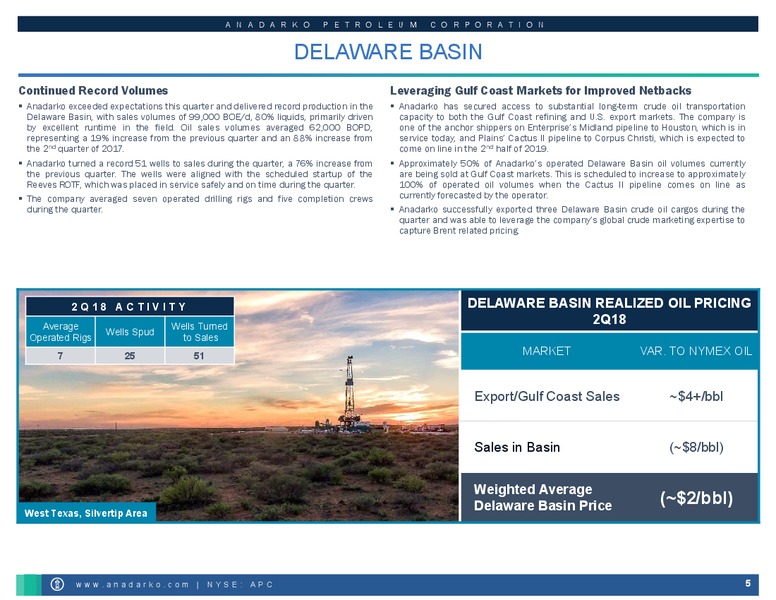Select the cell with value 7
776x600 pixels.
(60, 355)
